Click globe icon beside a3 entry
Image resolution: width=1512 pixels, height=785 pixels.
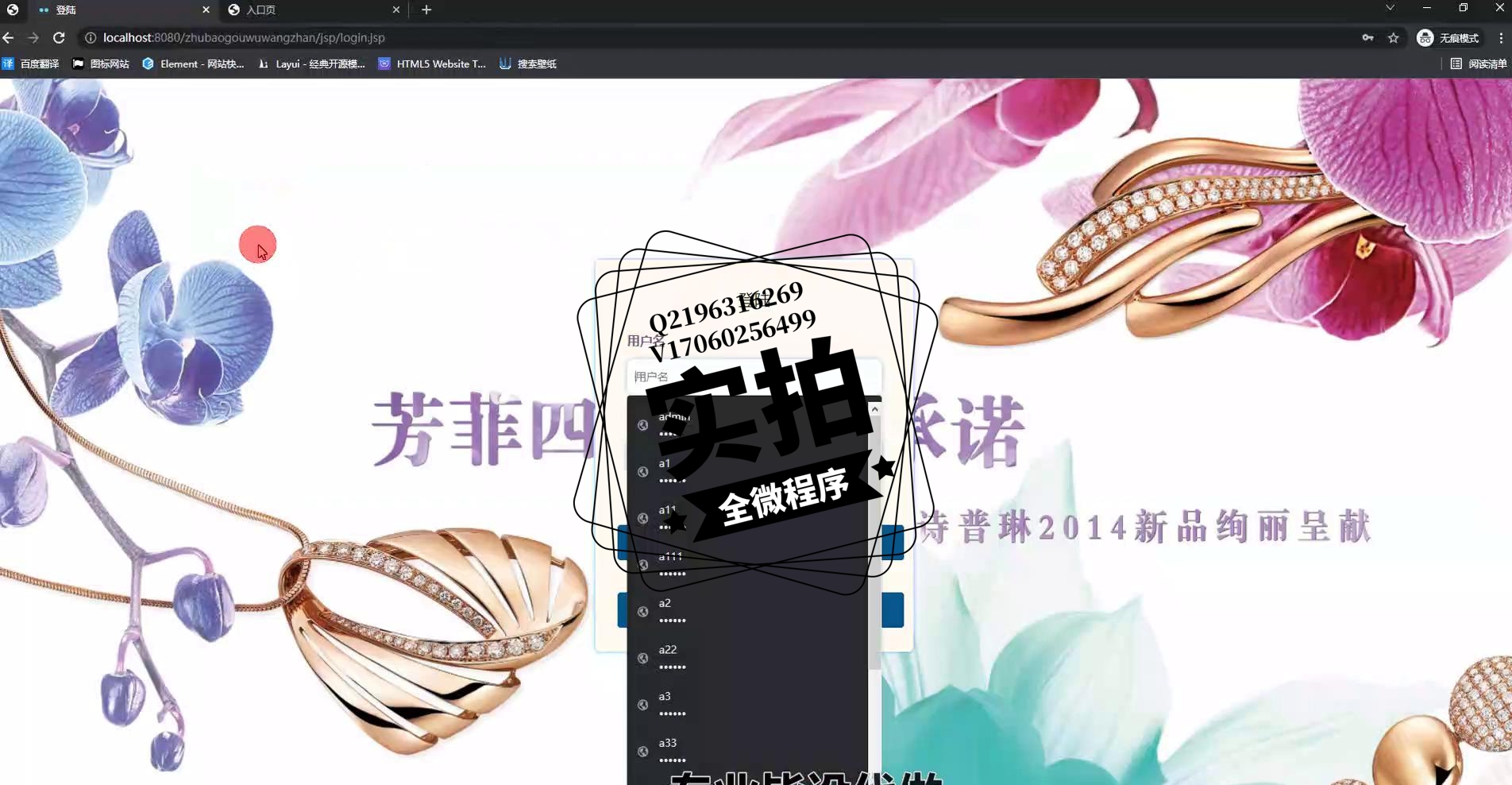click(x=643, y=705)
